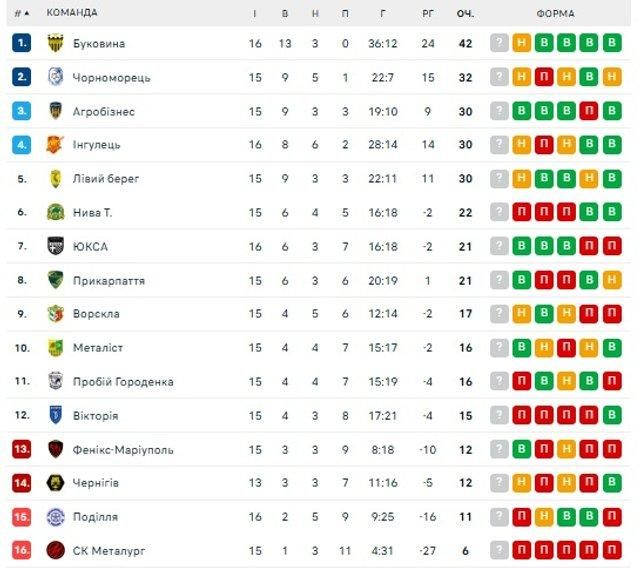640x568 pixels.
Task: Click the Інгулець club crest
Action: tap(56, 145)
